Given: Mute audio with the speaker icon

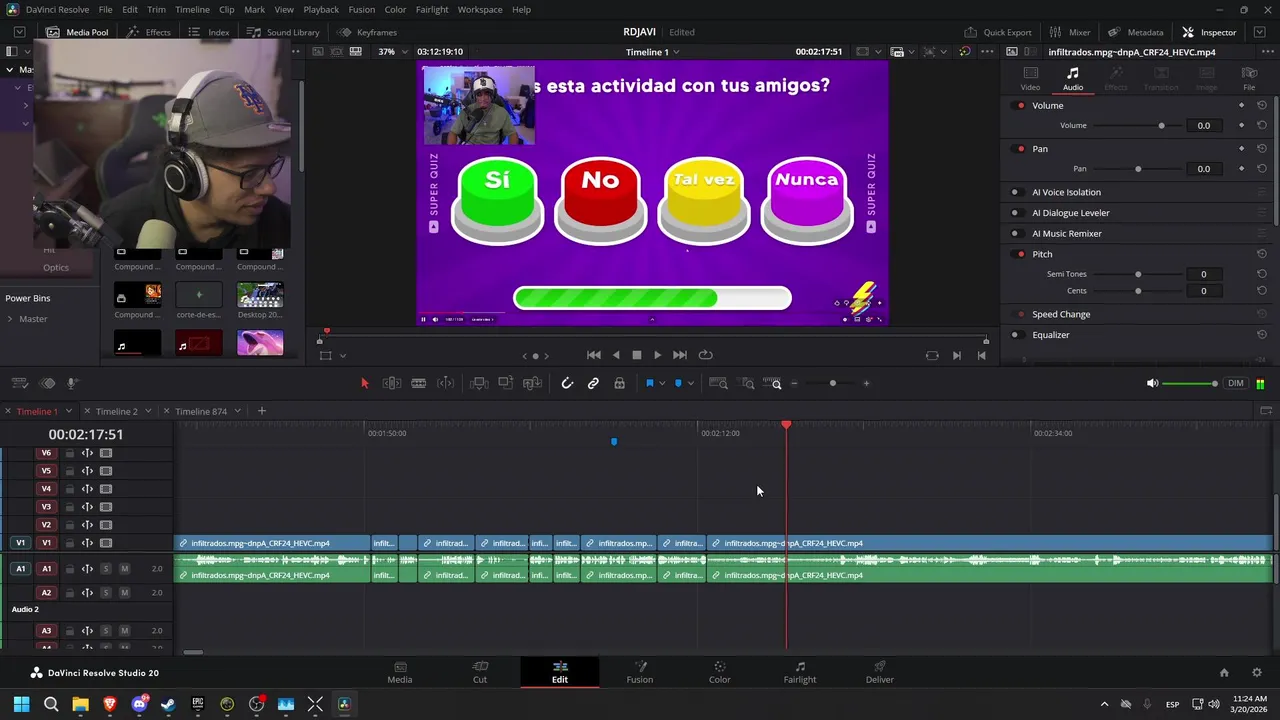Looking at the screenshot, I should point(1152,383).
